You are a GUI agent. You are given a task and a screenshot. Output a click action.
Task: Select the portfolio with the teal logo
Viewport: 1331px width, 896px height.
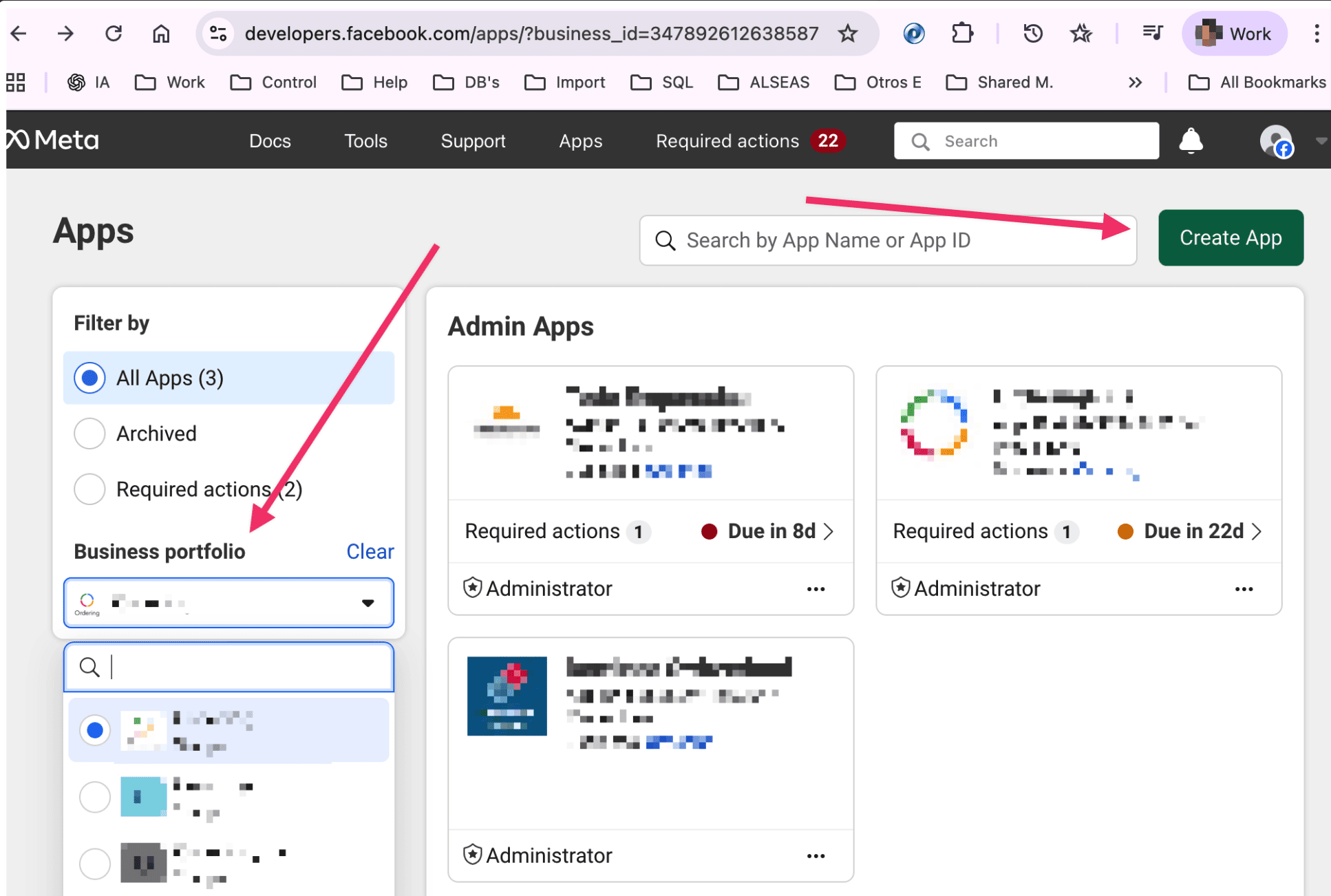[228, 797]
